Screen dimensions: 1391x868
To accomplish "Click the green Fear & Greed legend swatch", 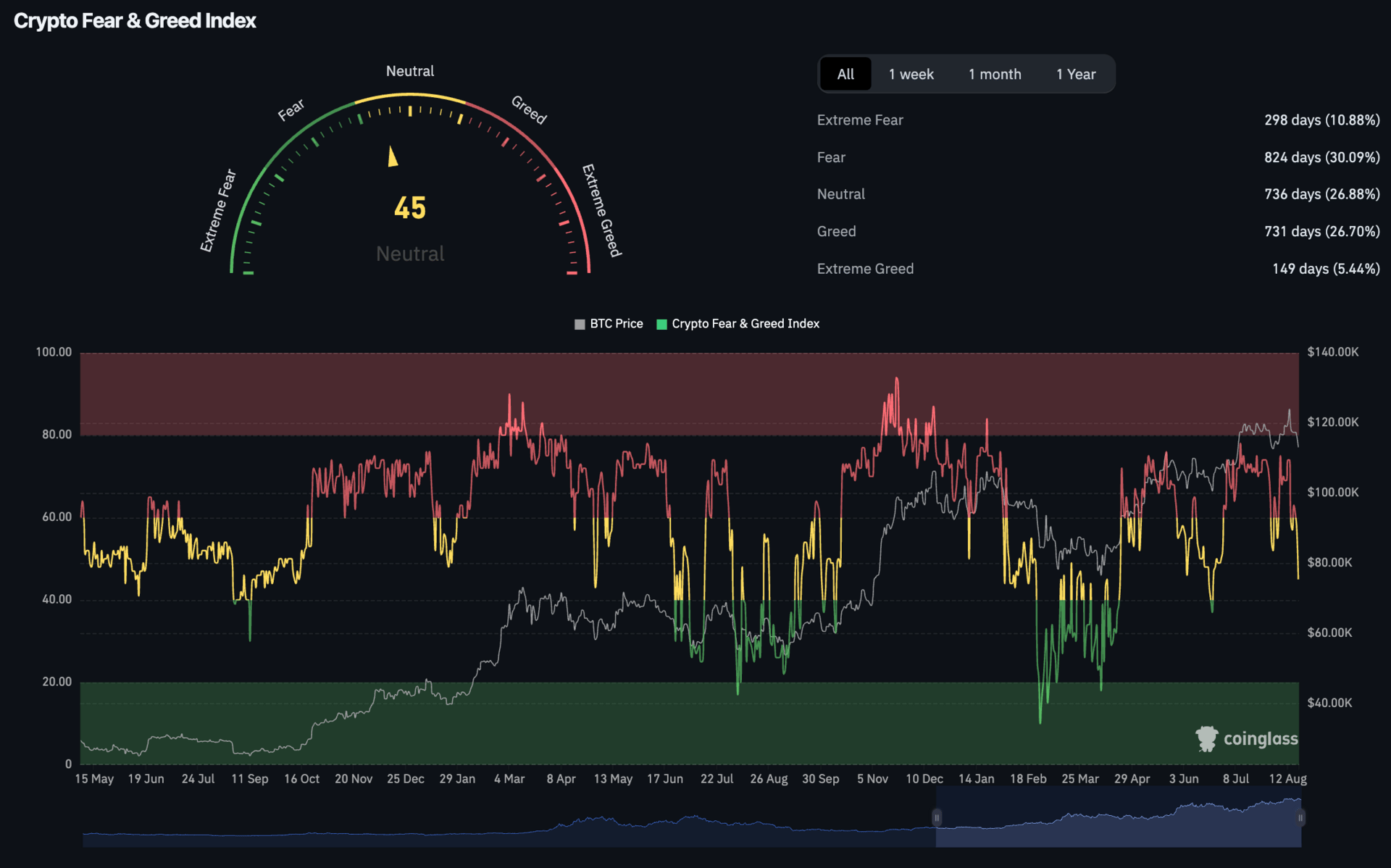I will click(661, 324).
